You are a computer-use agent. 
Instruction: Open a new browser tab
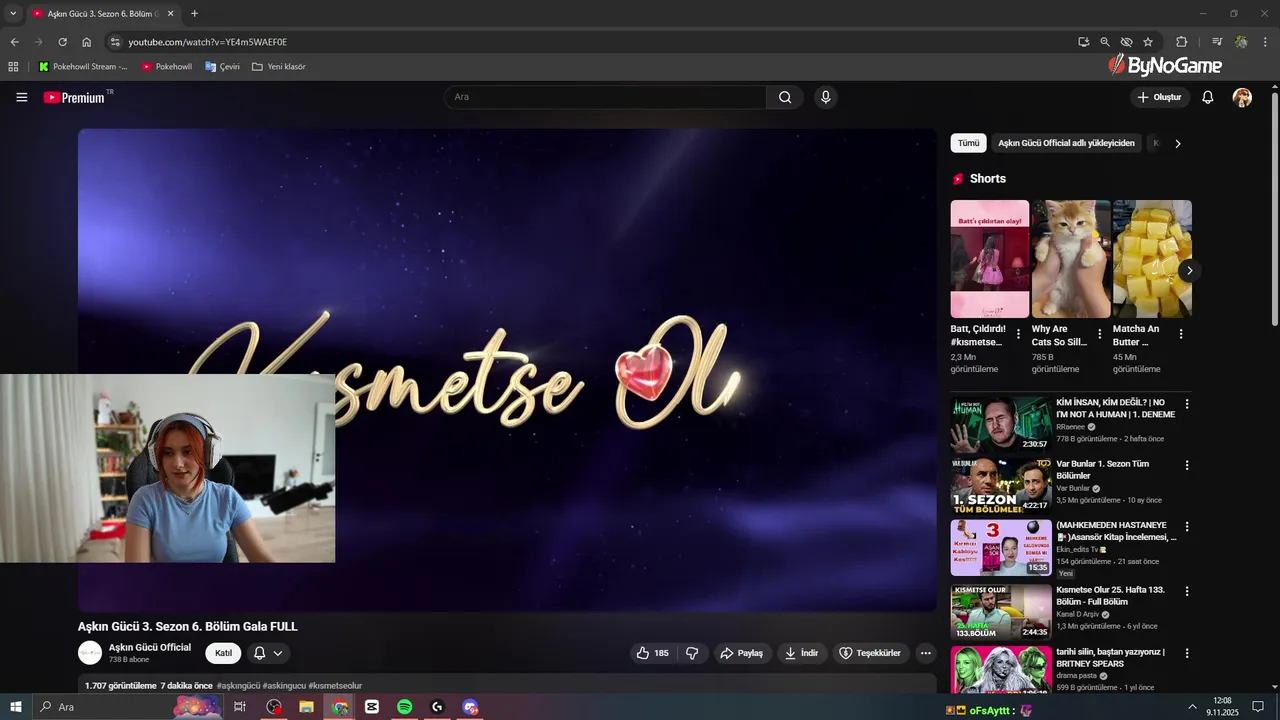tap(194, 14)
